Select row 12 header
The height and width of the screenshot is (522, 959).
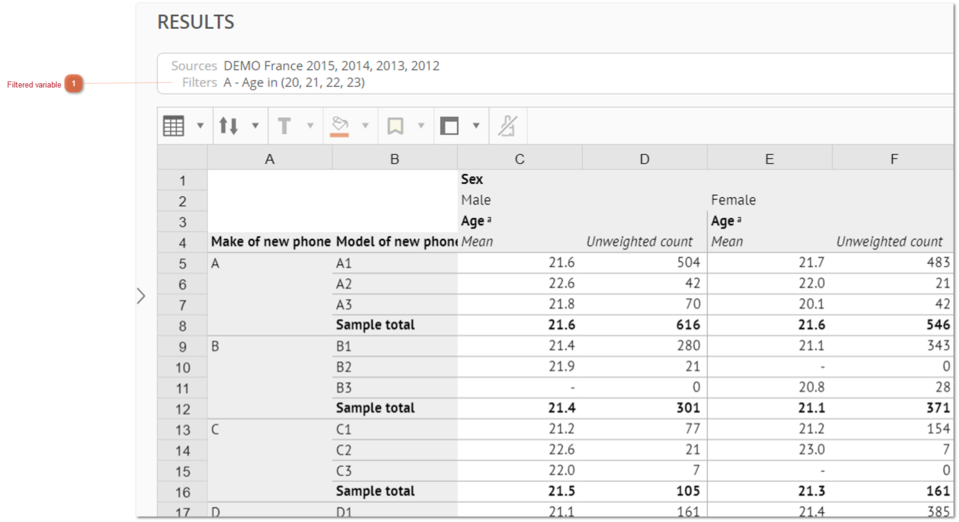point(182,409)
